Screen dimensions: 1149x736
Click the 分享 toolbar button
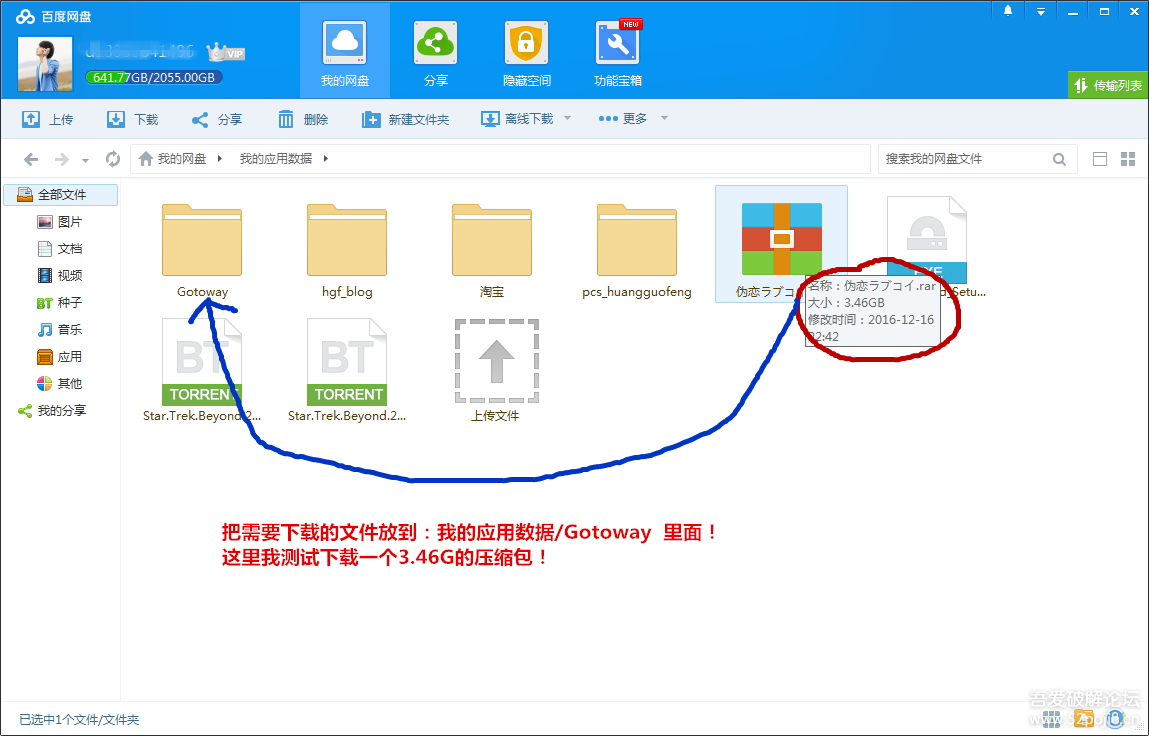[217, 119]
